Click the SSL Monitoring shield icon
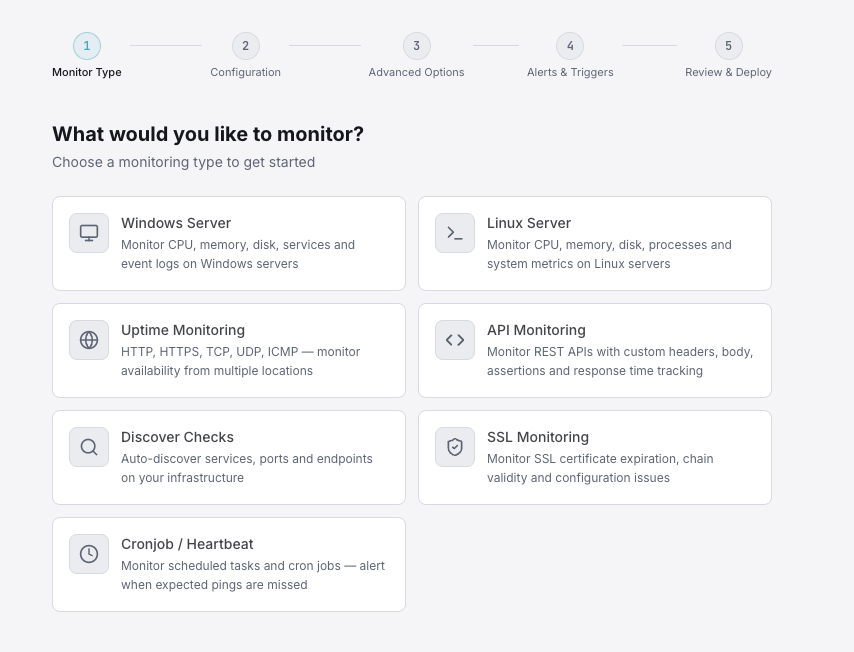This screenshot has width=854, height=652. [455, 447]
